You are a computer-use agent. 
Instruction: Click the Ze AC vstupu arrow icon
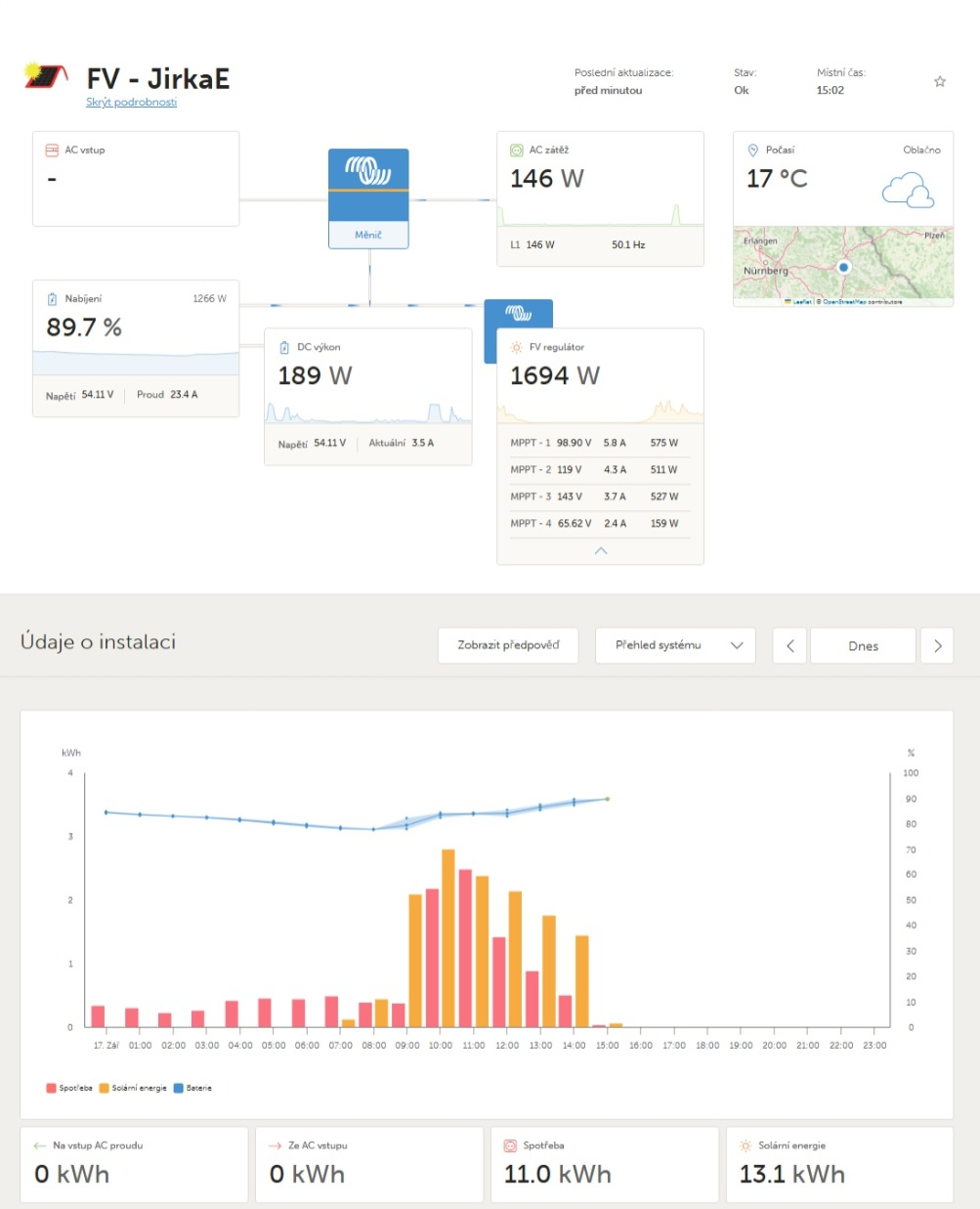point(275,1145)
